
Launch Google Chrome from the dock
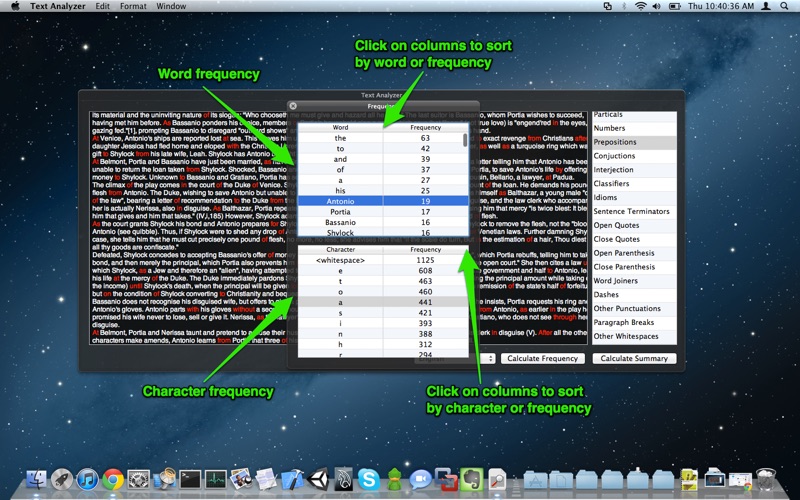pos(113,480)
